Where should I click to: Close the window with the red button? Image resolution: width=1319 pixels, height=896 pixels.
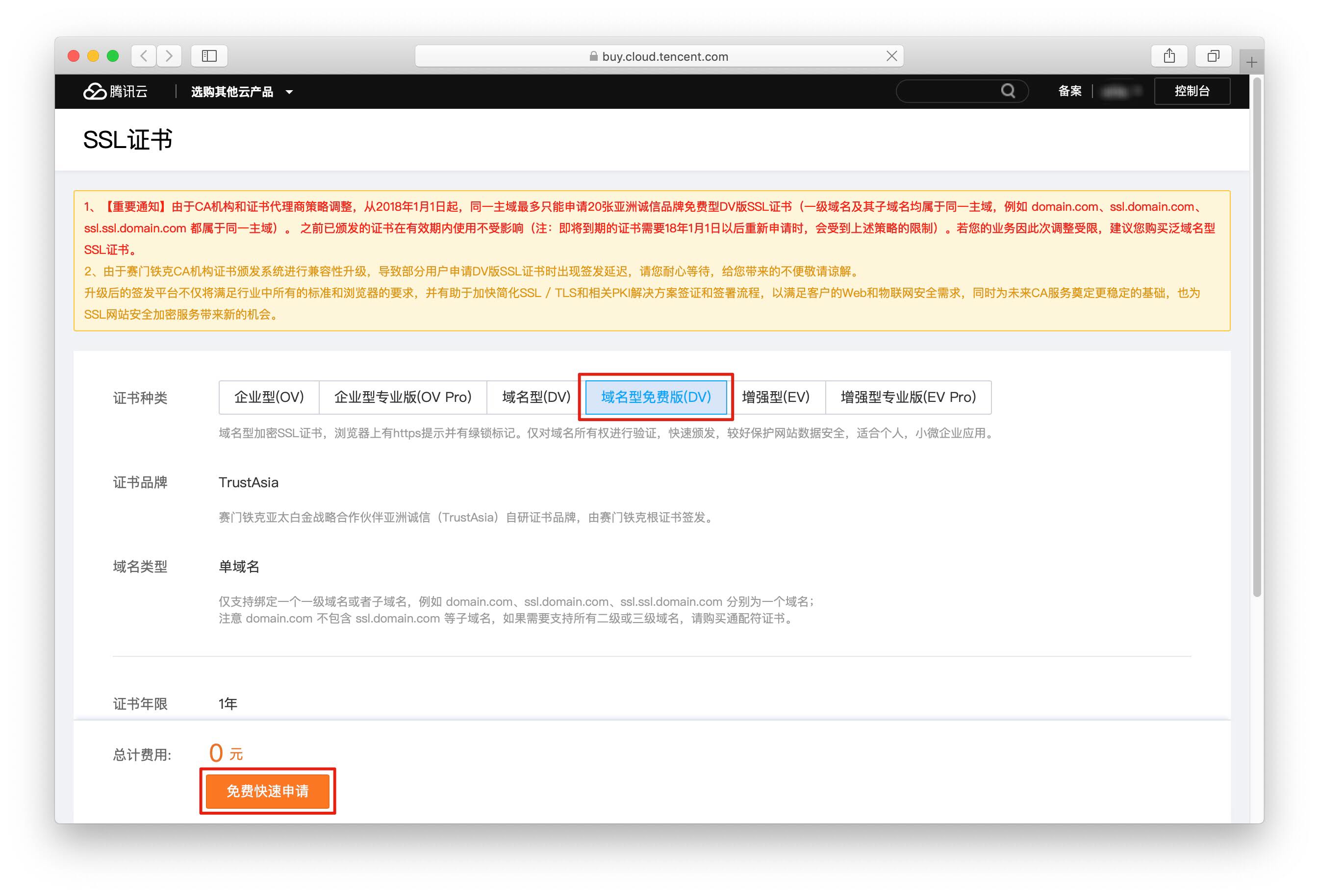pyautogui.click(x=74, y=55)
